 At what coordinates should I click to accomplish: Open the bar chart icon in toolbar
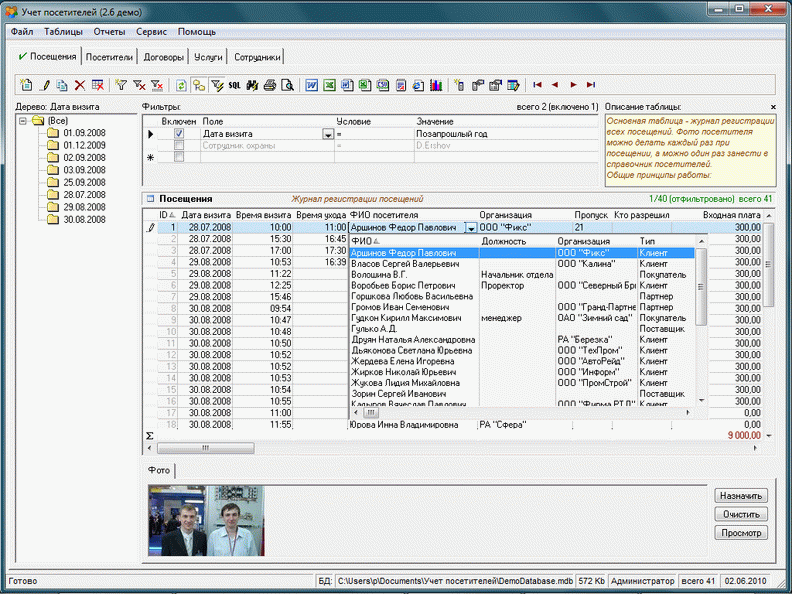pyautogui.click(x=436, y=86)
